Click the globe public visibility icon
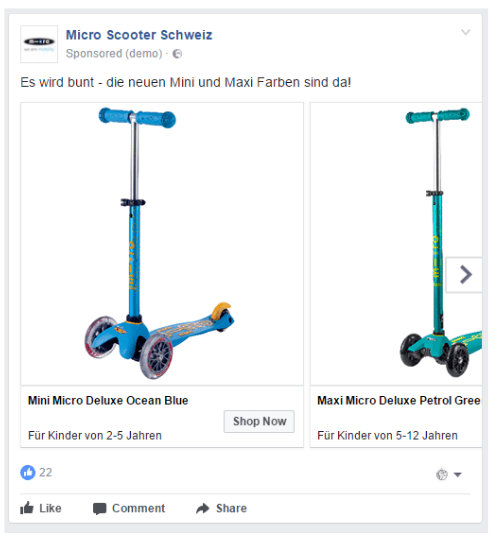 177,54
